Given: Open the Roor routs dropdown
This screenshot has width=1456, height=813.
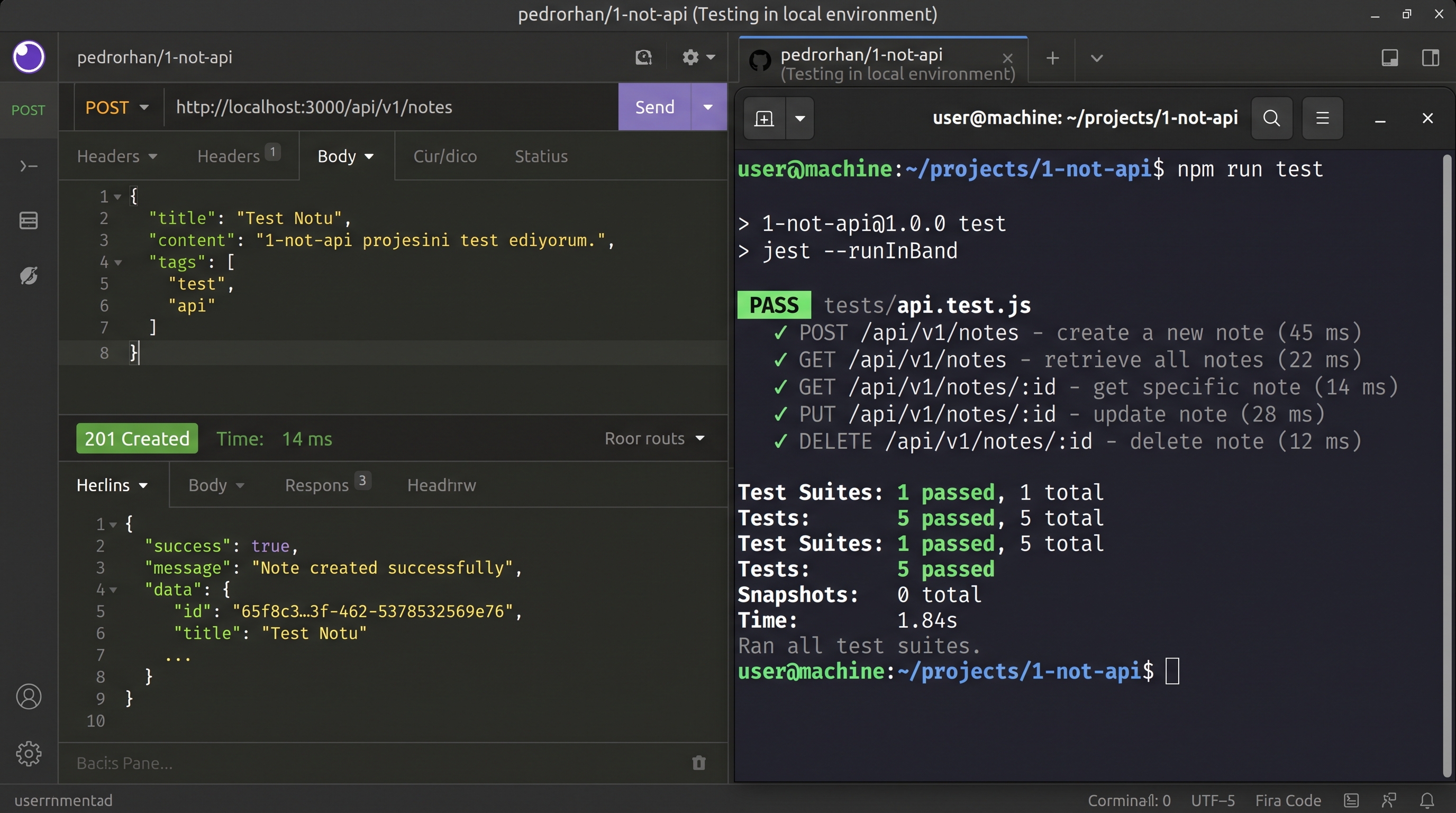Looking at the screenshot, I should [x=654, y=438].
